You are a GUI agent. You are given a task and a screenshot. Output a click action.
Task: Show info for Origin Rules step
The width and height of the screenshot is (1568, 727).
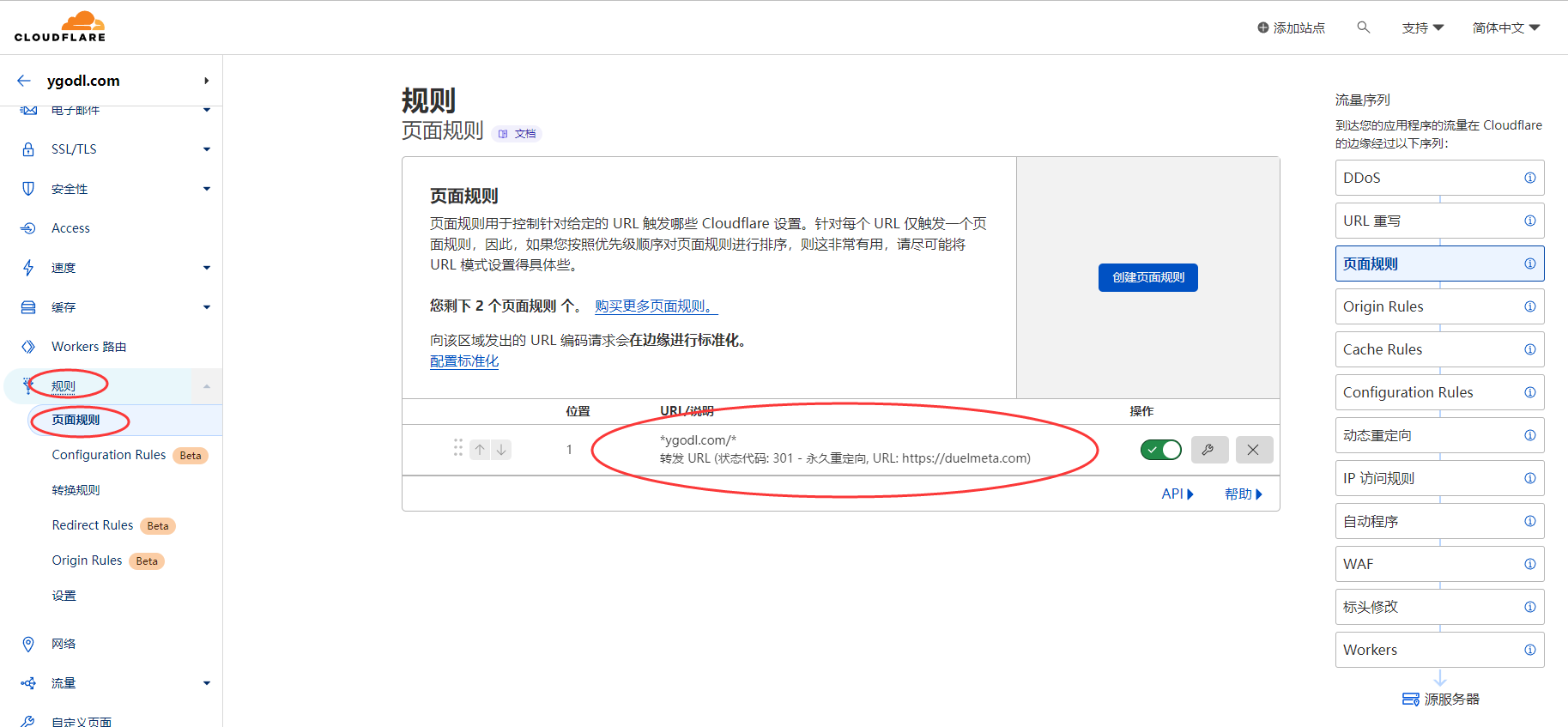pos(1530,306)
